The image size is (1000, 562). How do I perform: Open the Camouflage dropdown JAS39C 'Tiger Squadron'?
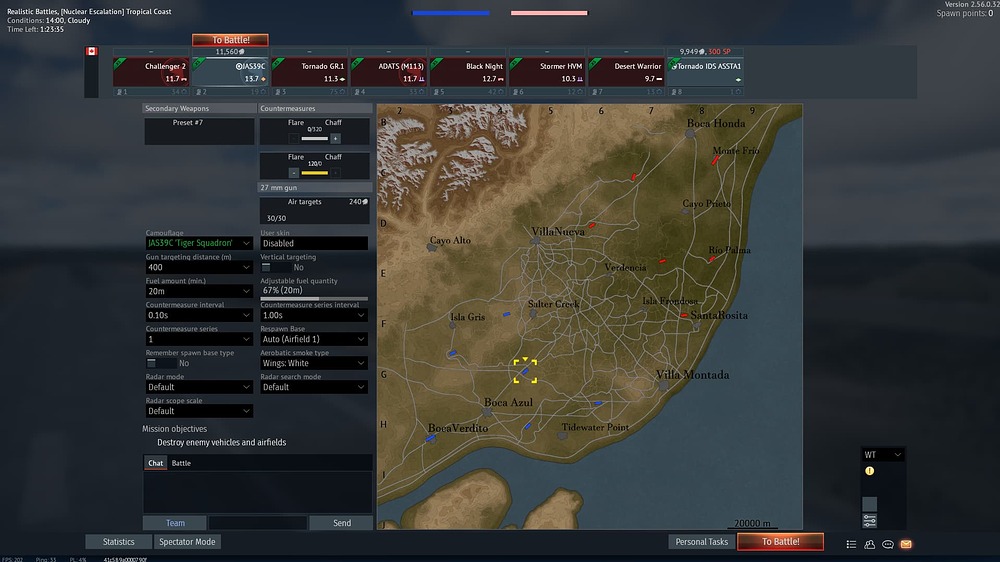(199, 243)
